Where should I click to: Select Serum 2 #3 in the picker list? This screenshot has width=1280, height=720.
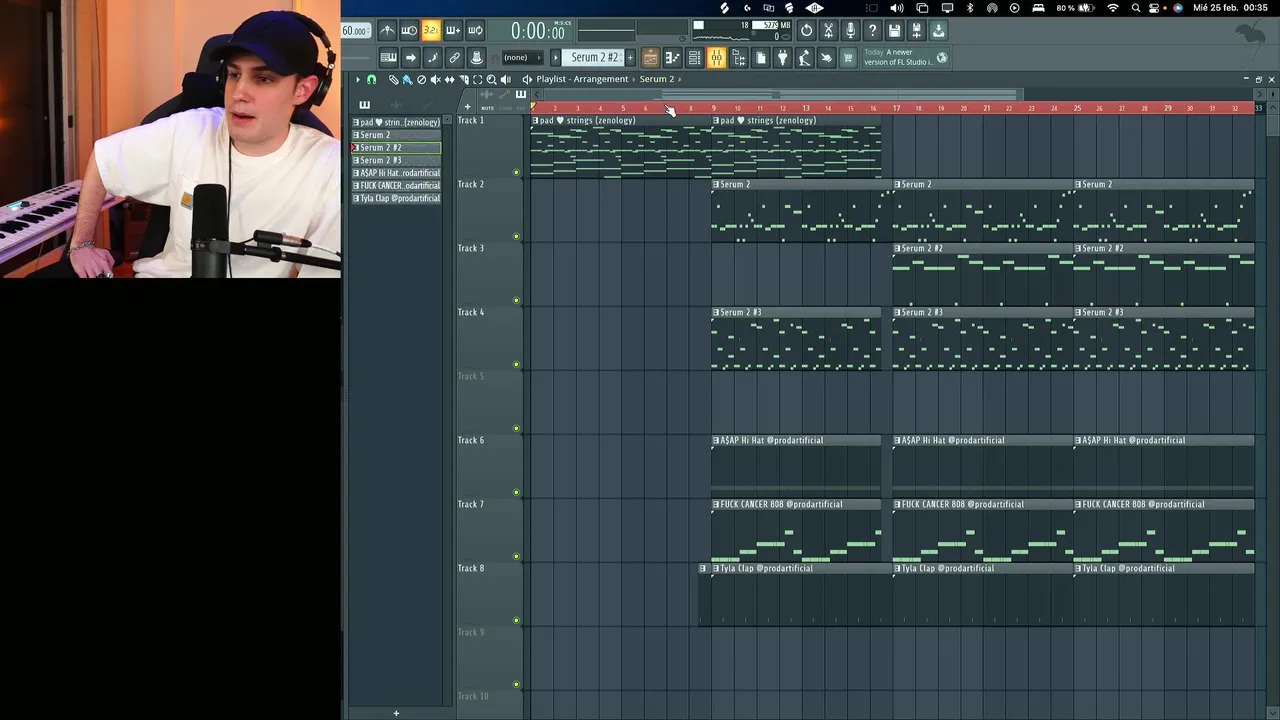396,160
